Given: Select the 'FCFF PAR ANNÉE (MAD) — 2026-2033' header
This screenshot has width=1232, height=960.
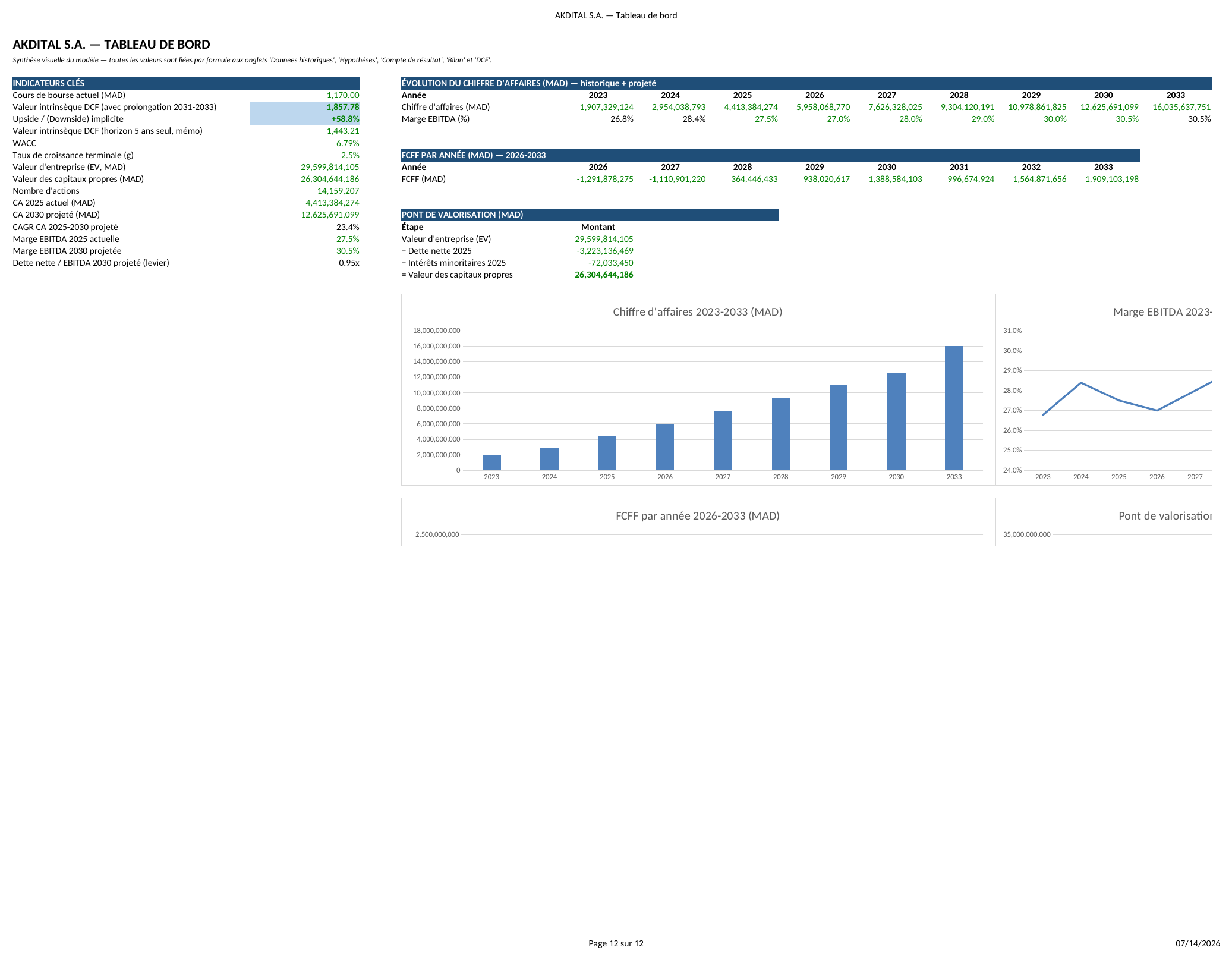Looking at the screenshot, I should (770, 155).
